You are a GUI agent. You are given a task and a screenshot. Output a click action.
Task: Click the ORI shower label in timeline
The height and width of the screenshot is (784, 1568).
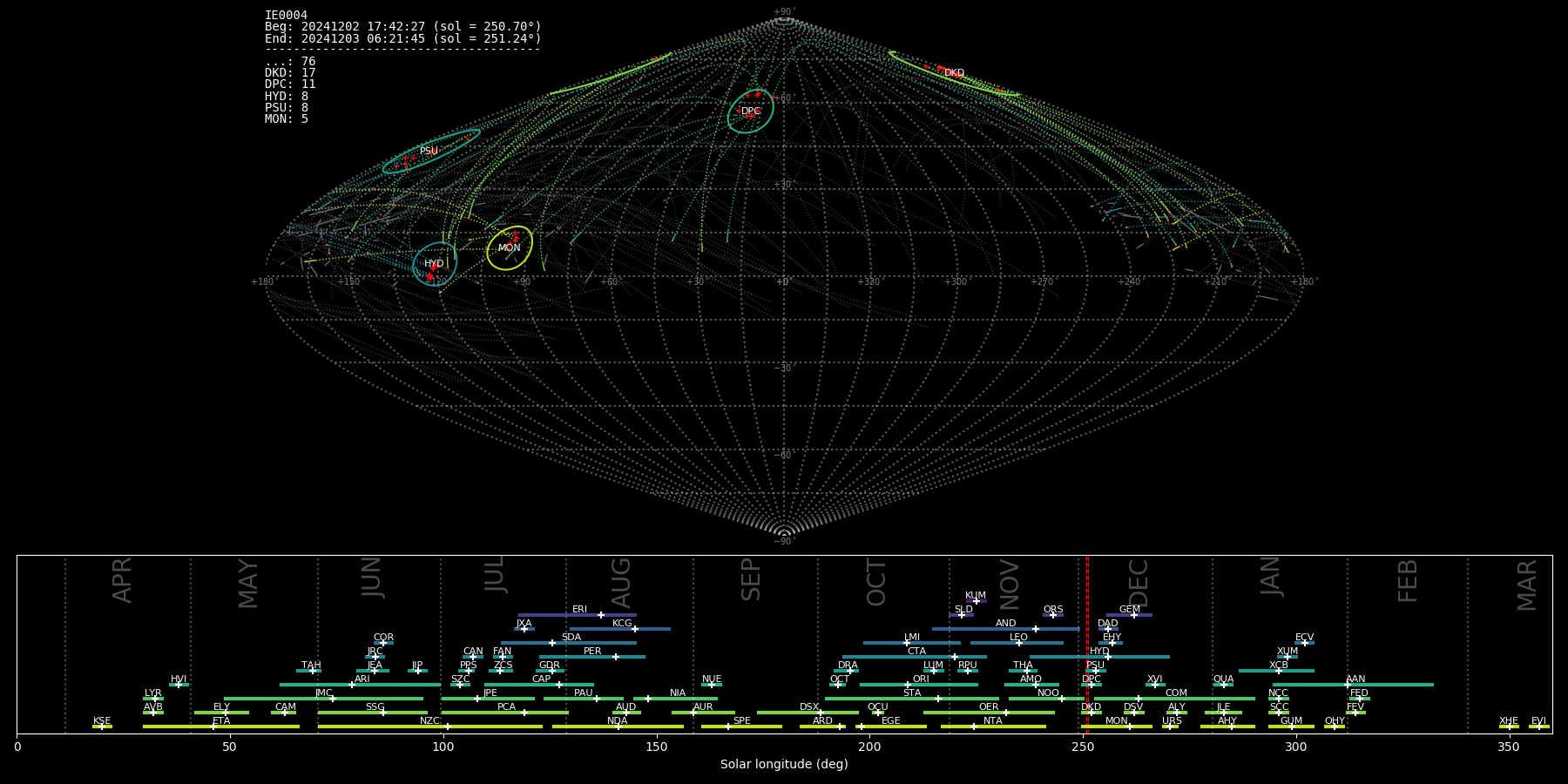pos(921,679)
